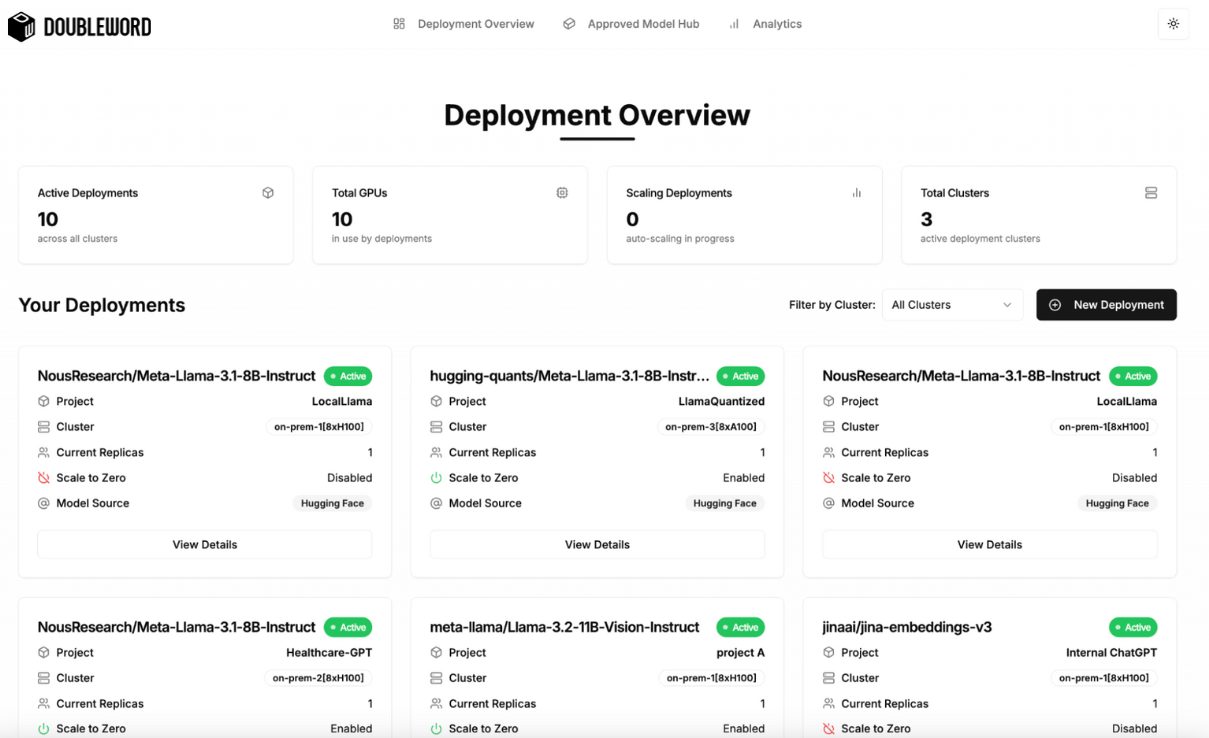Click the package icon on Active Deployments card
The height and width of the screenshot is (738, 1209).
tap(268, 192)
